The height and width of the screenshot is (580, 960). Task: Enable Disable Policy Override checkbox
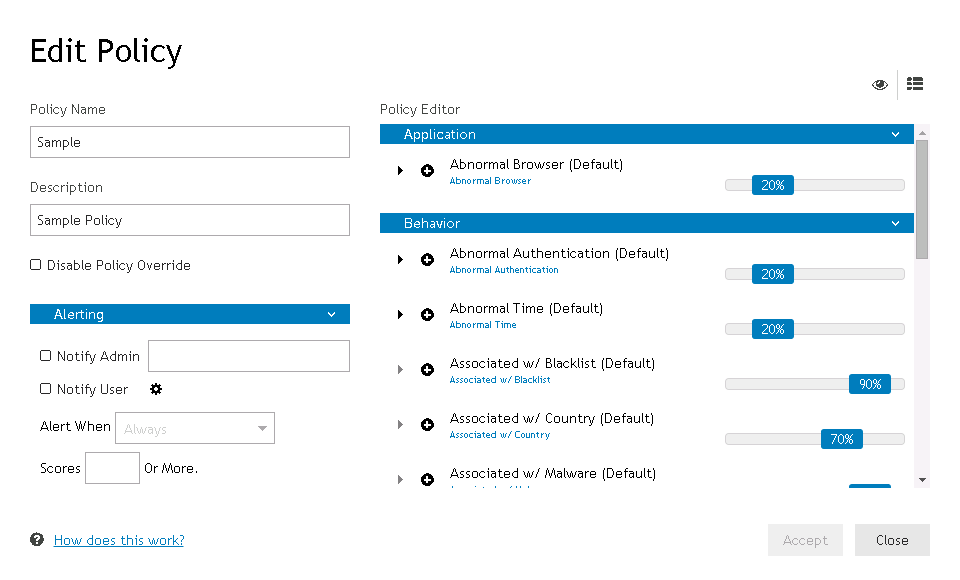pyautogui.click(x=36, y=265)
